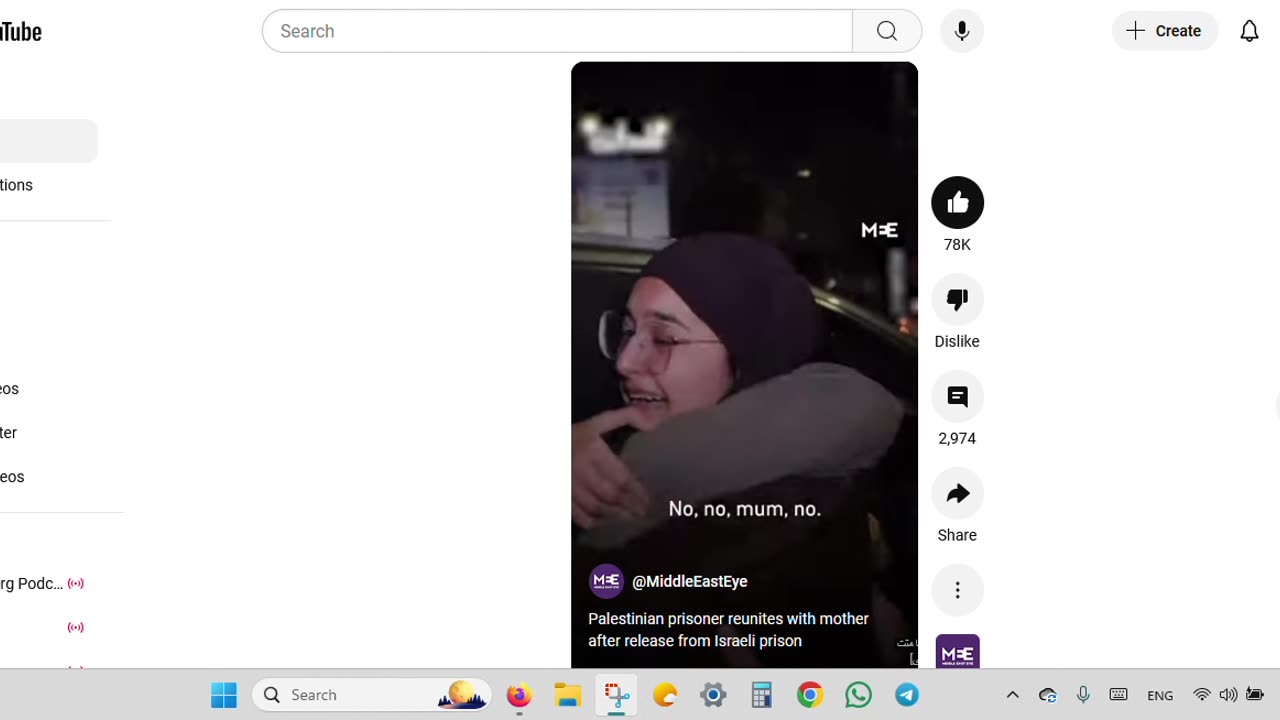Click the Create button
Image resolution: width=1280 pixels, height=720 pixels.
tap(1165, 31)
